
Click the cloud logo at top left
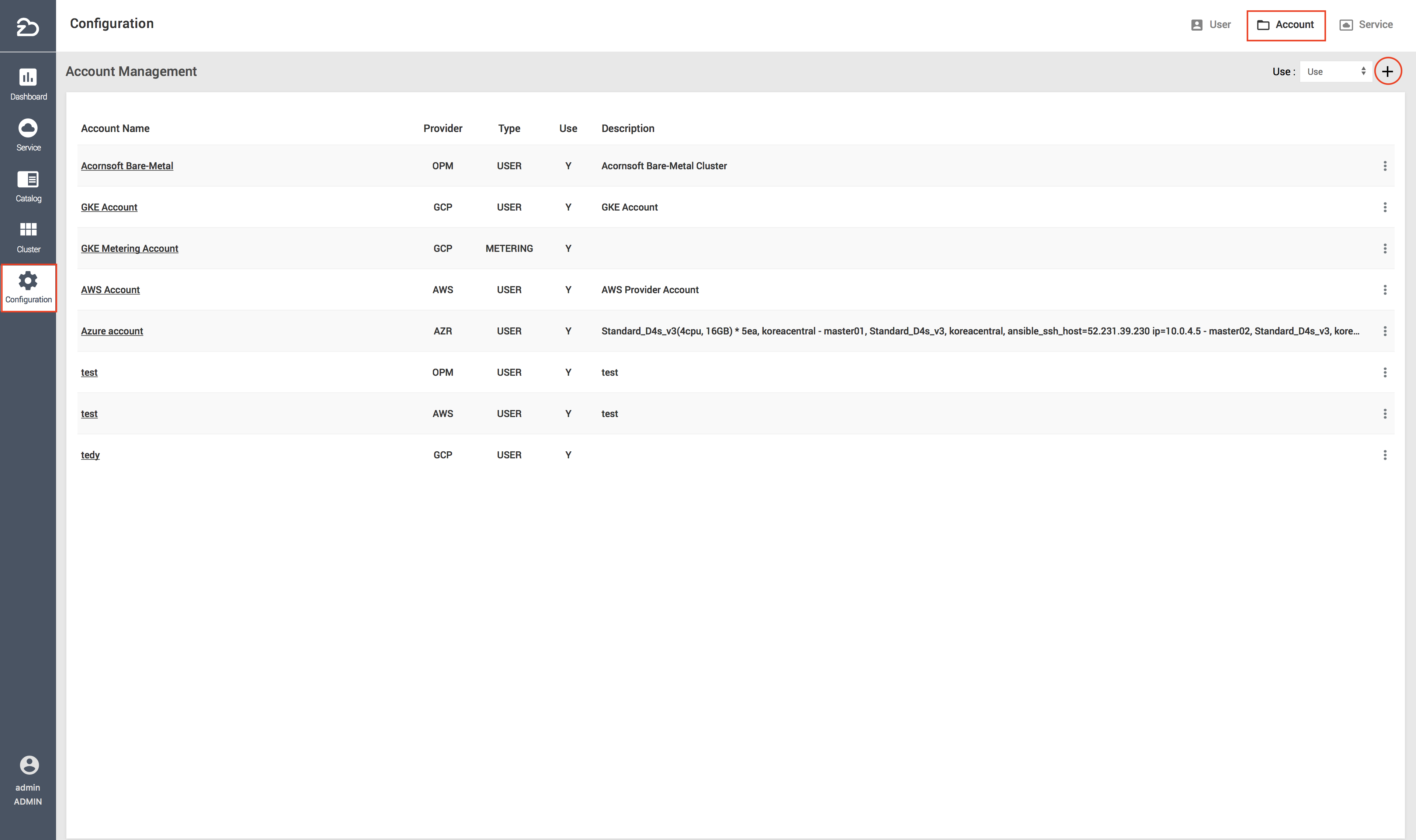pos(28,26)
